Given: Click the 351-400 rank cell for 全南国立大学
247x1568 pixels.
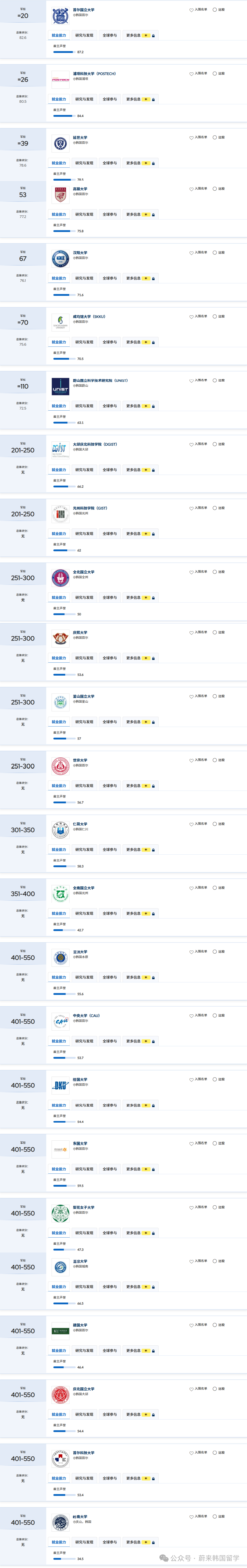Looking at the screenshot, I should click(x=23, y=894).
